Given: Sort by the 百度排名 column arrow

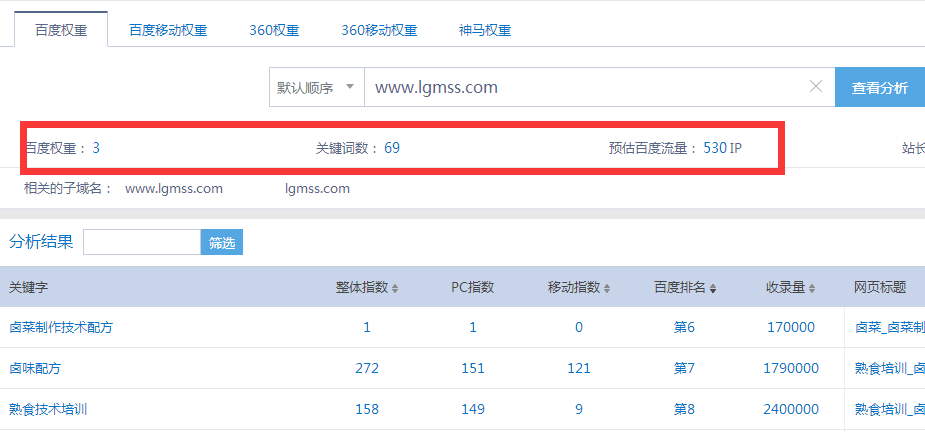Looking at the screenshot, I should (x=713, y=289).
